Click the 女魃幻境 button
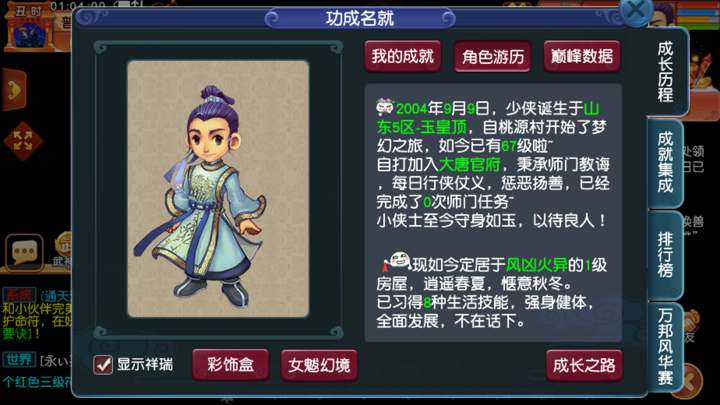This screenshot has width=720, height=405. point(319,366)
